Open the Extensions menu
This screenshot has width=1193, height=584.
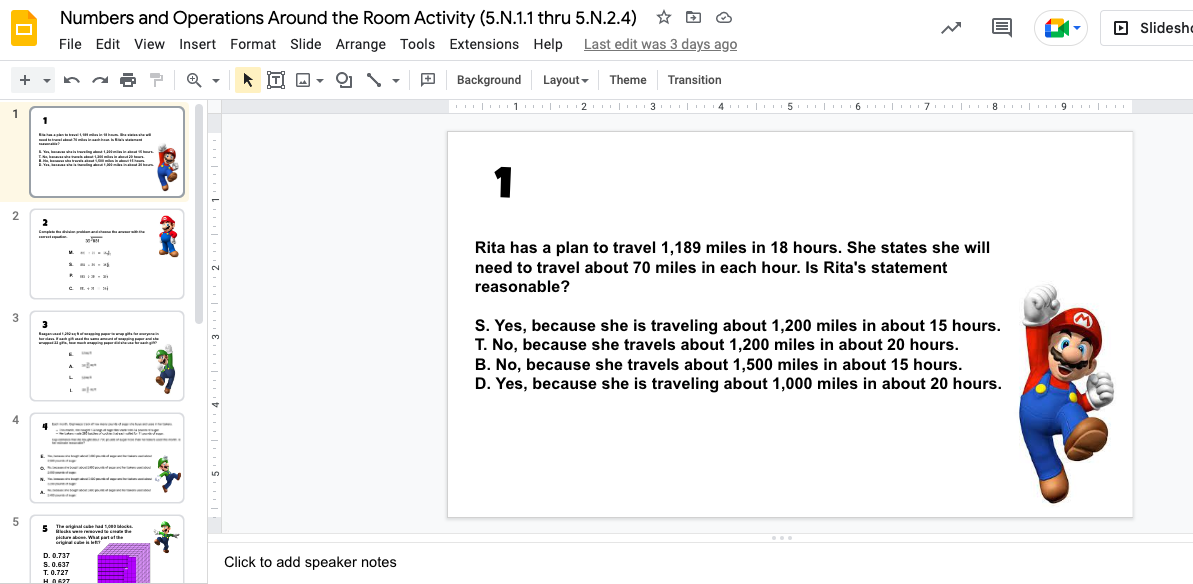tap(484, 44)
